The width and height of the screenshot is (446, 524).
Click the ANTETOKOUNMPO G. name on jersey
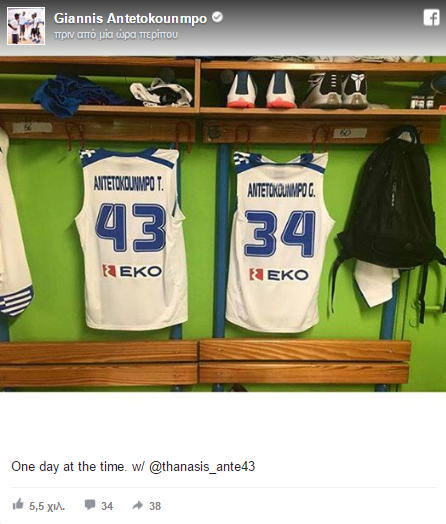281,190
